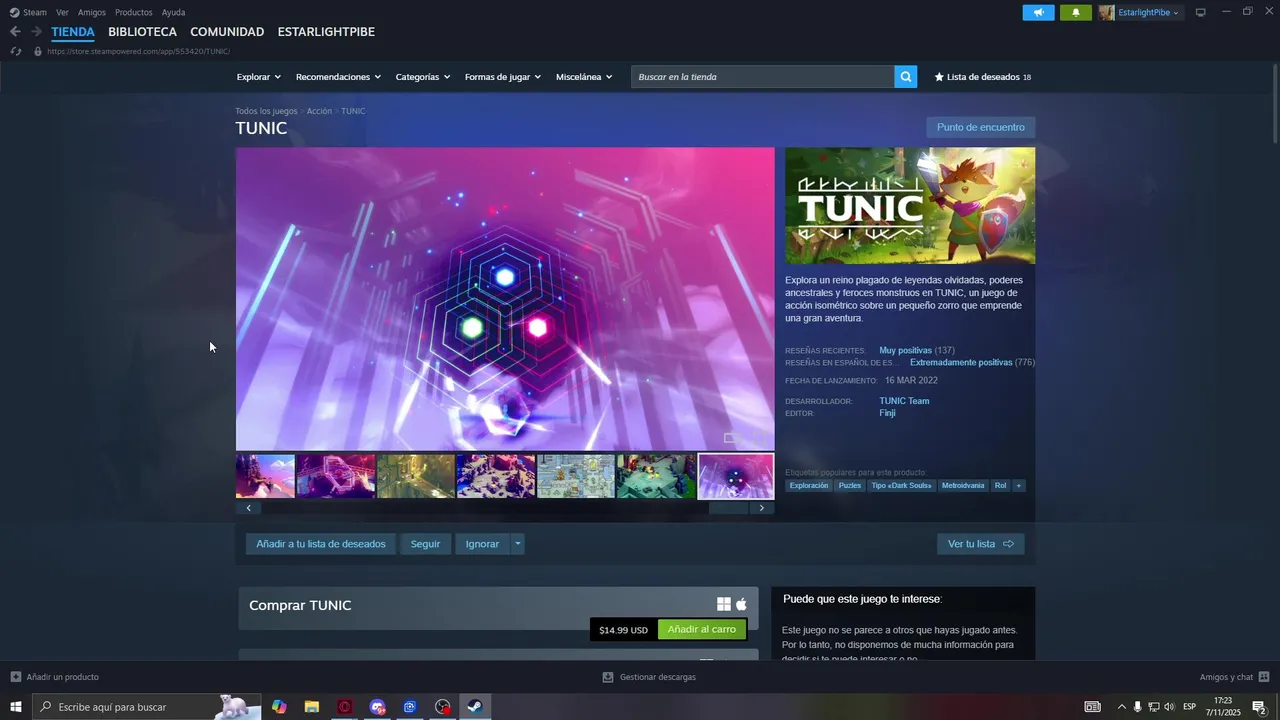Open the Categorías dropdown menu
The width and height of the screenshot is (1280, 720).
pyautogui.click(x=423, y=77)
